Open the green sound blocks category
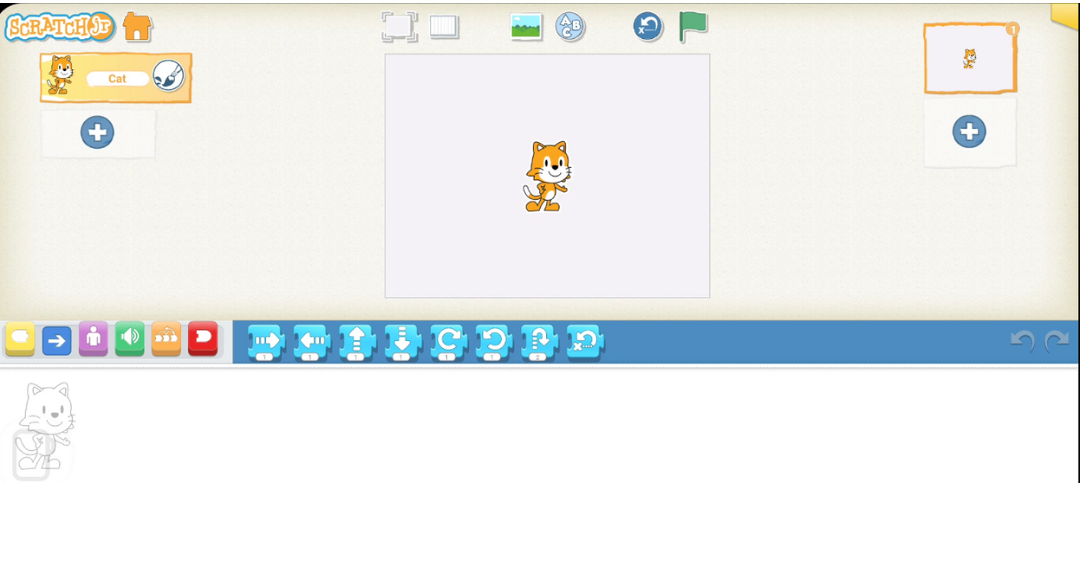The image size is (1080, 573). pyautogui.click(x=130, y=340)
